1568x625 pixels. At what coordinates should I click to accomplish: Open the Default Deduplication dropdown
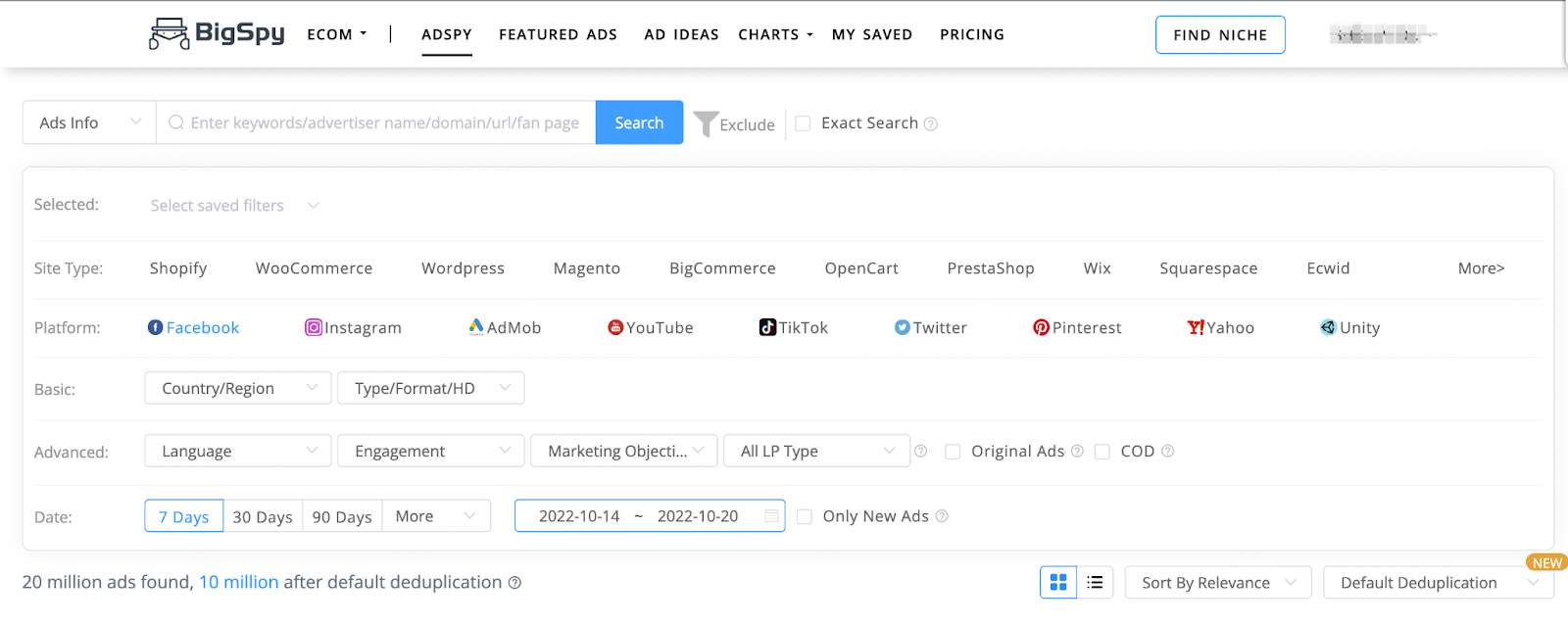point(1439,583)
